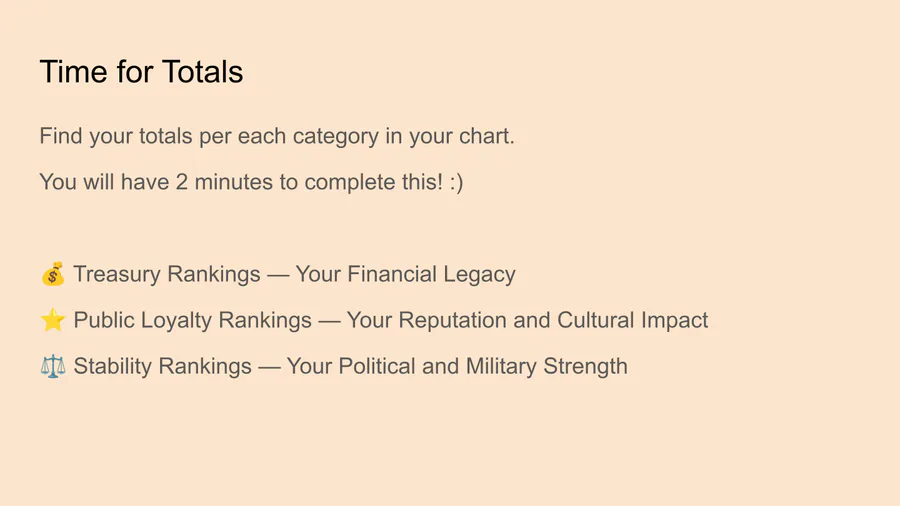Click the gold star emoji icon
Viewport: 900px width, 506px height.
(53, 320)
